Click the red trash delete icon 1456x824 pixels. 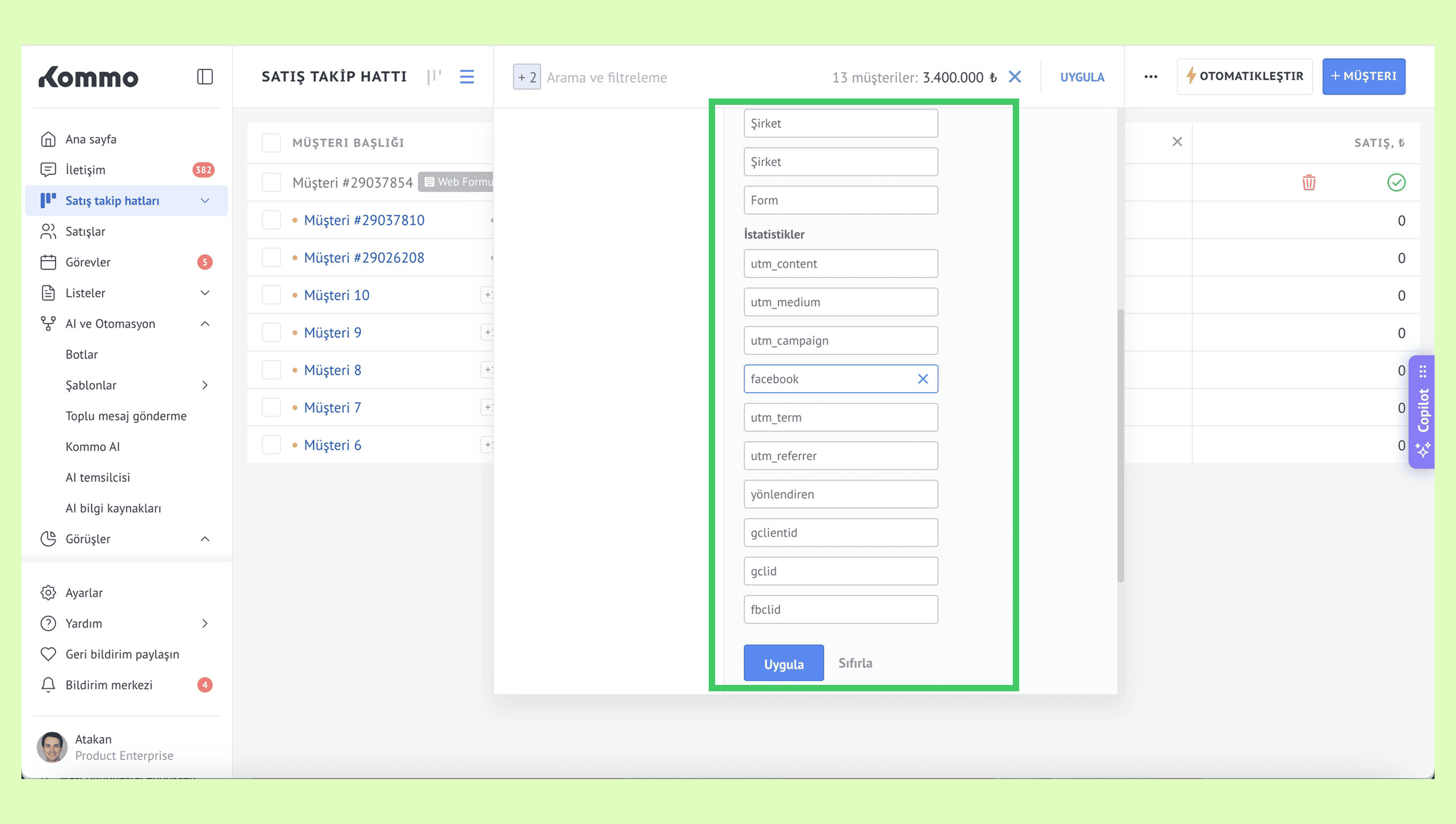click(1308, 182)
